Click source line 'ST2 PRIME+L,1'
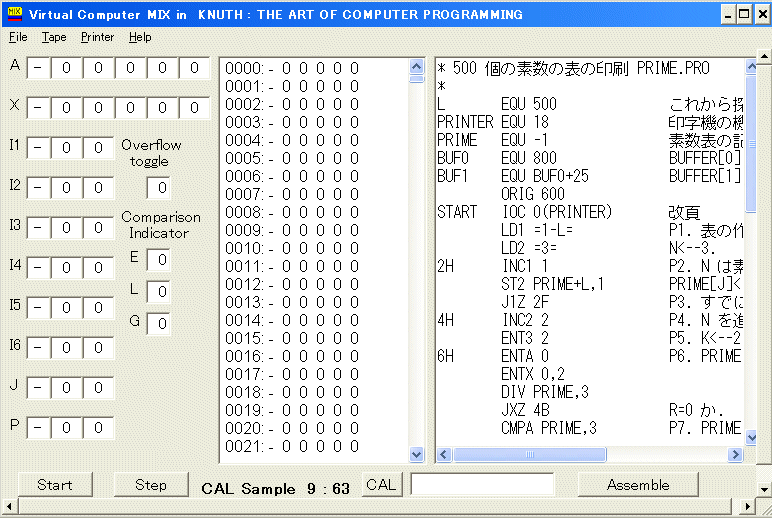This screenshot has width=772, height=518. [x=552, y=284]
